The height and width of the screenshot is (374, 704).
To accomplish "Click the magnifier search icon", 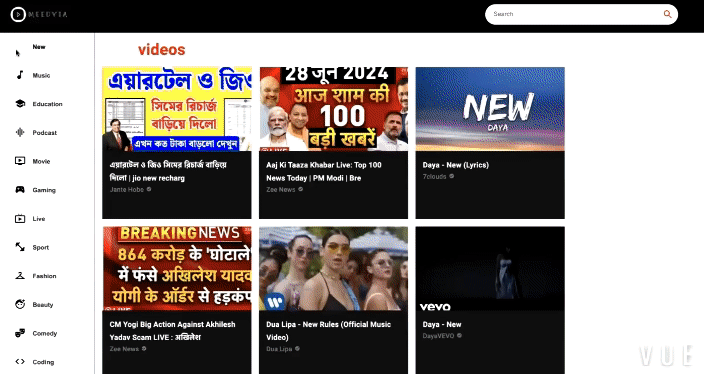I will click(668, 14).
